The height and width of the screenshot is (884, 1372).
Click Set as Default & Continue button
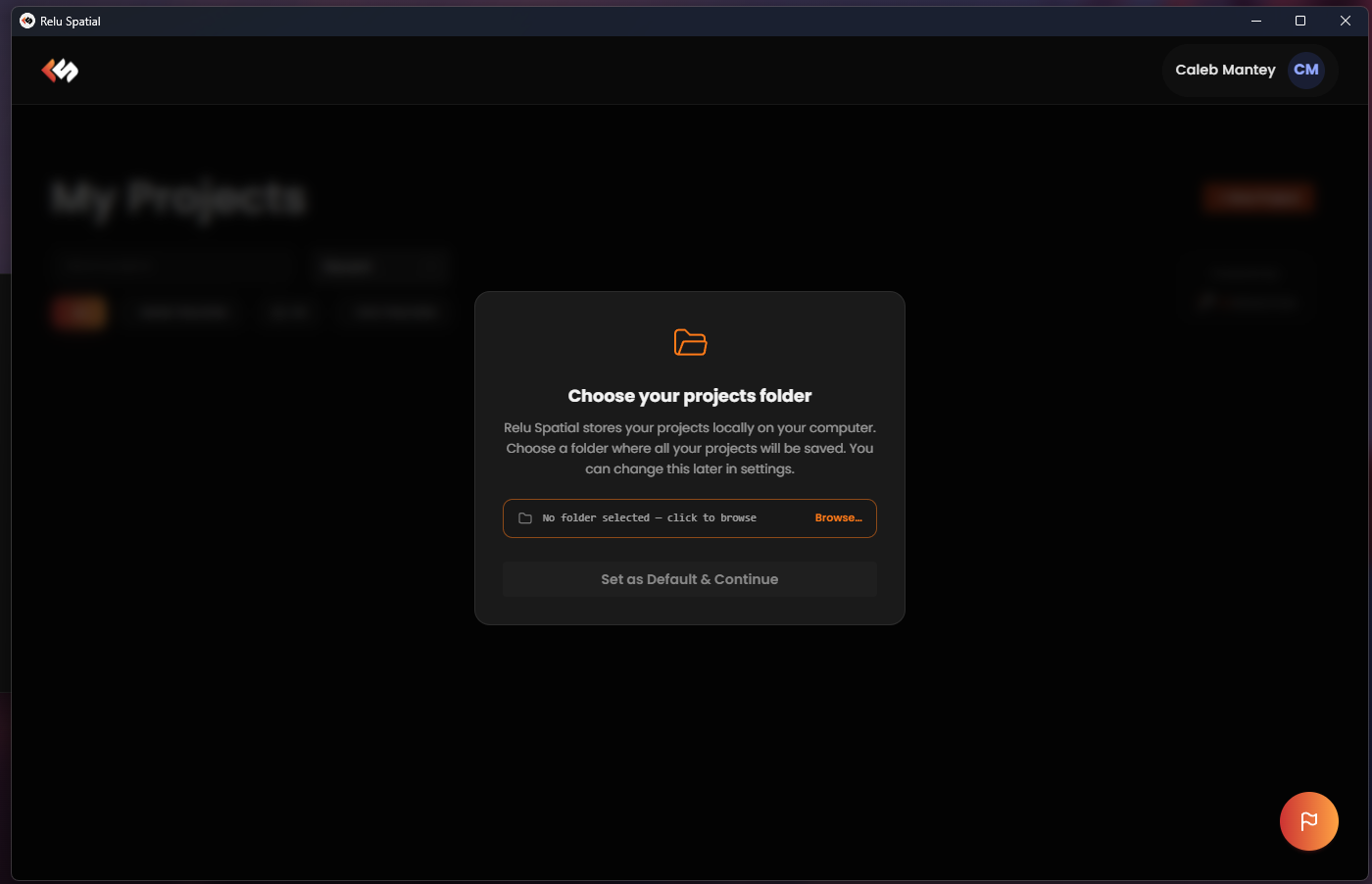coord(690,579)
